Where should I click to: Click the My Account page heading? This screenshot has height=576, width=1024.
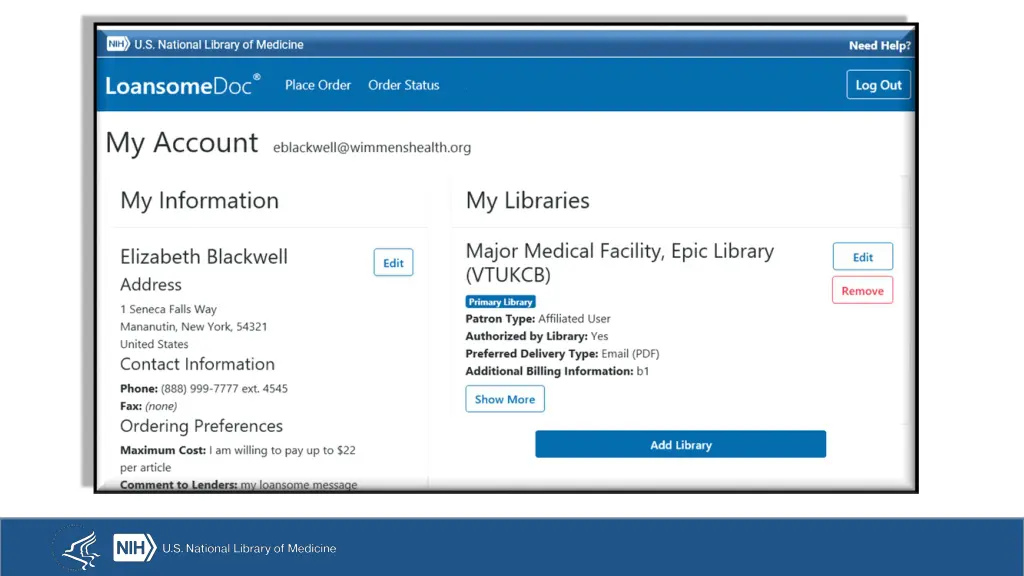182,143
